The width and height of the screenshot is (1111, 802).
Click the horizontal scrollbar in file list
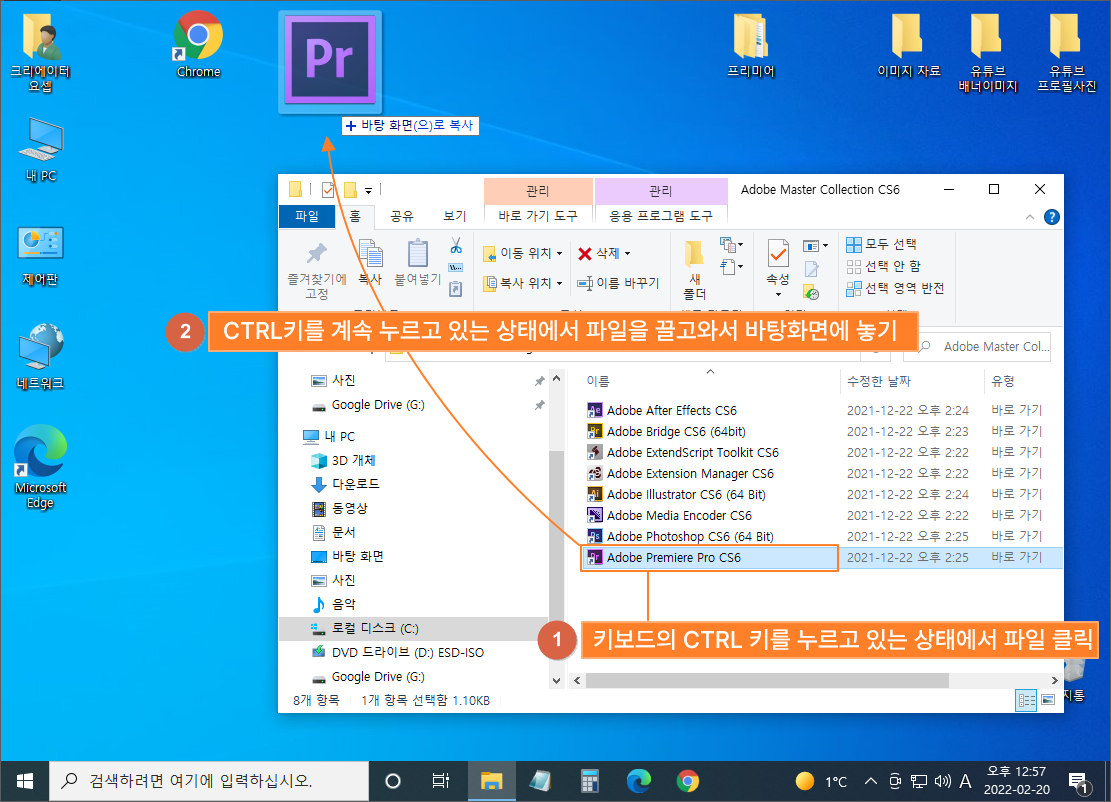point(767,680)
